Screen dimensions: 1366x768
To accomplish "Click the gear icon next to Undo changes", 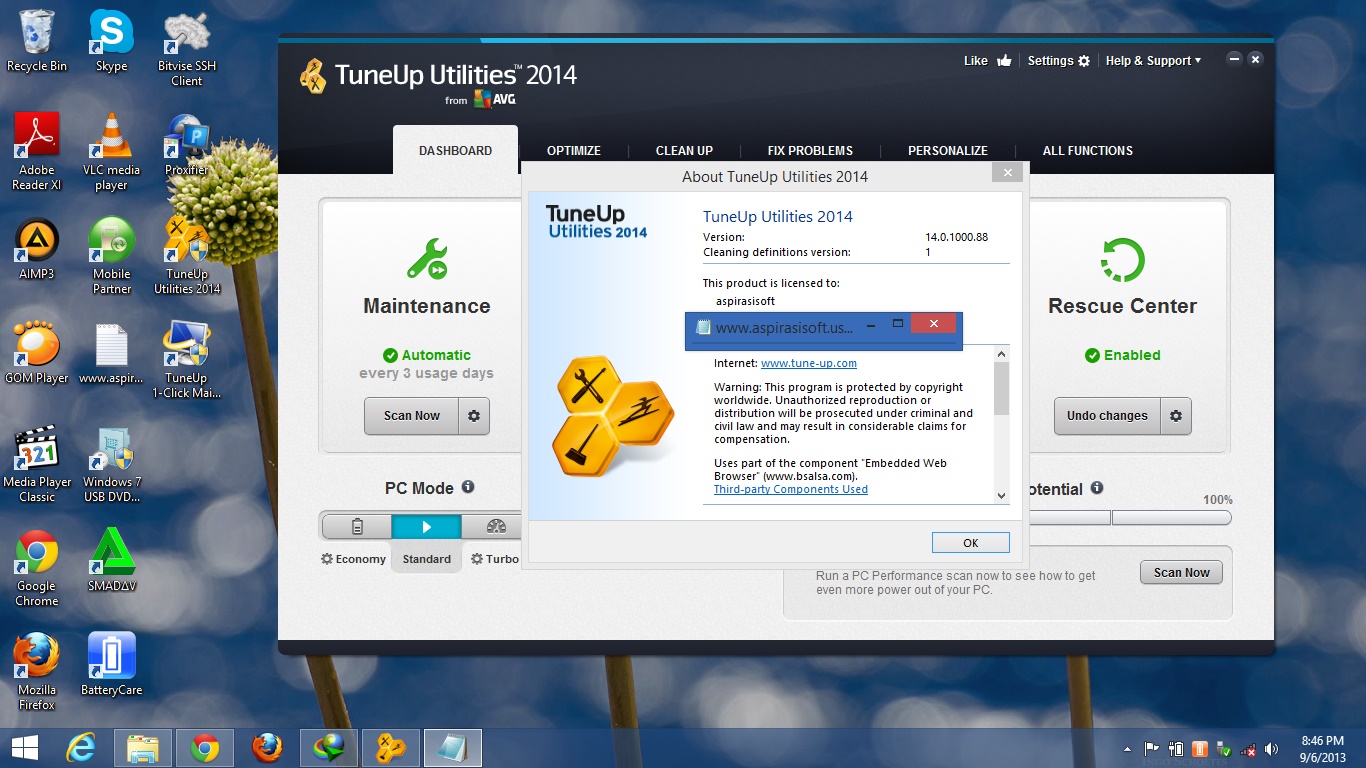I will [1177, 416].
